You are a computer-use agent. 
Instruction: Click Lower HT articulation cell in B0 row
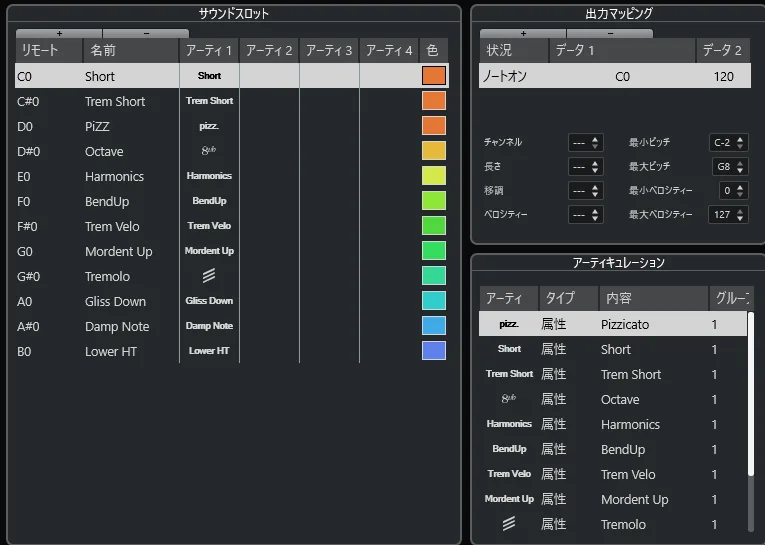[209, 351]
